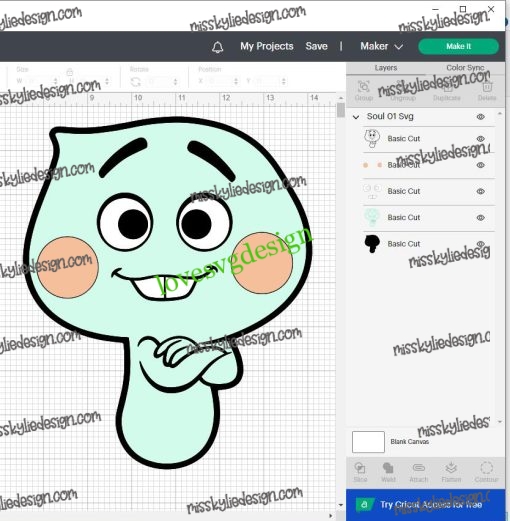The image size is (510, 521).
Task: Click the canvas scroll up arrow
Action: pos(341,98)
